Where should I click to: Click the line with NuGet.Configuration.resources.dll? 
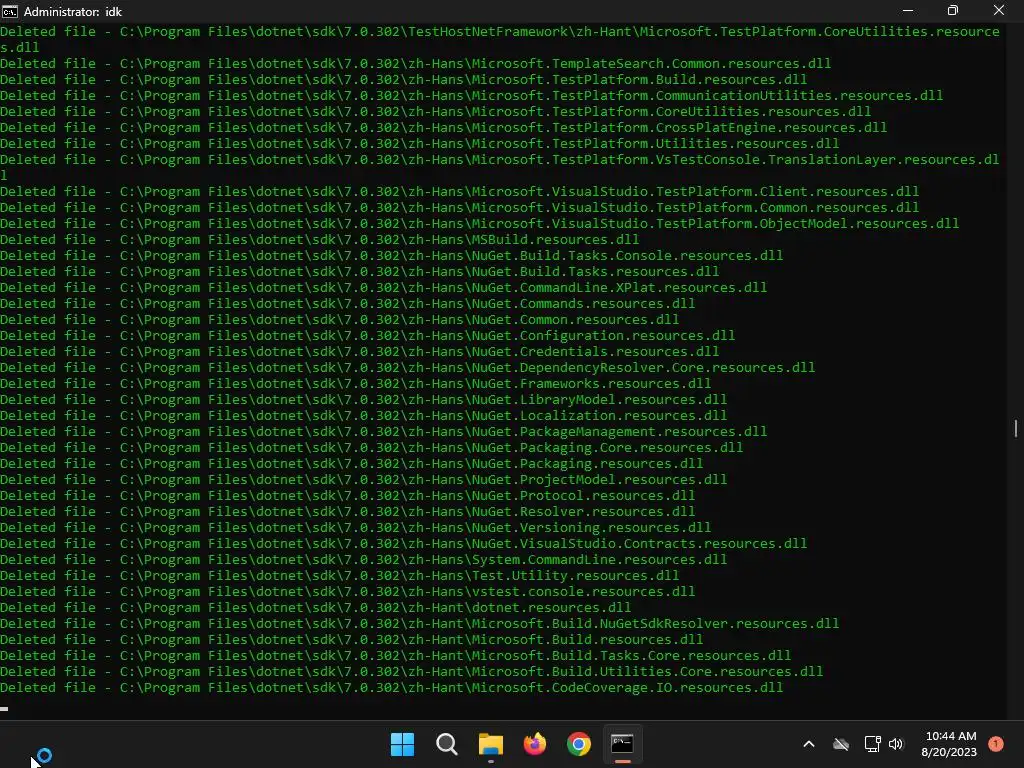click(x=368, y=336)
